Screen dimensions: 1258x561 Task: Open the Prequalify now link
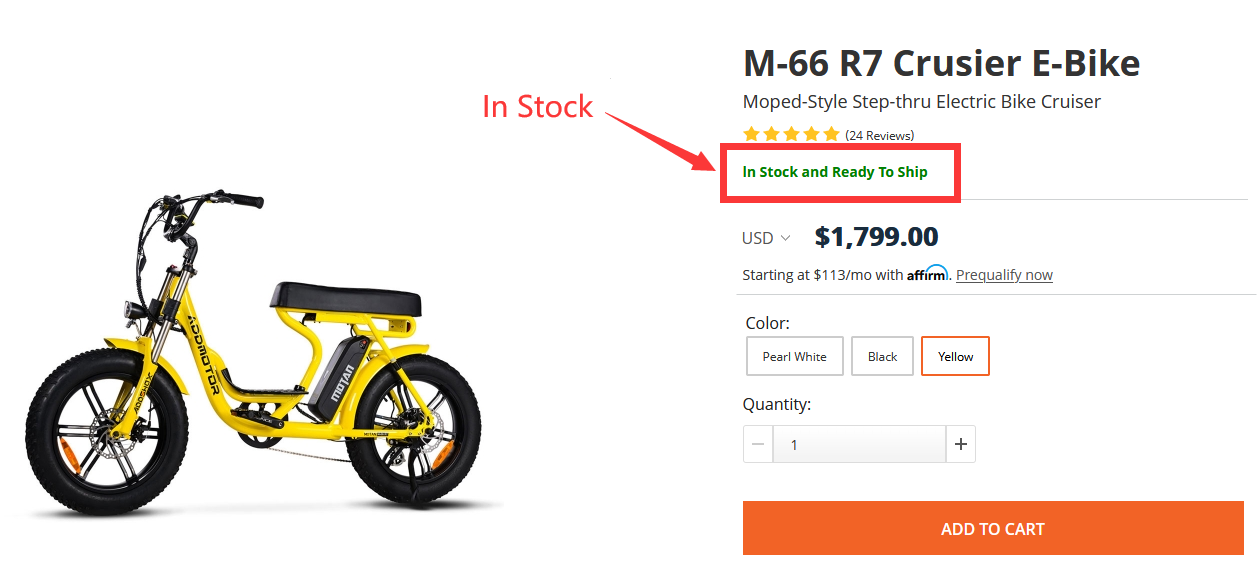(x=1004, y=275)
